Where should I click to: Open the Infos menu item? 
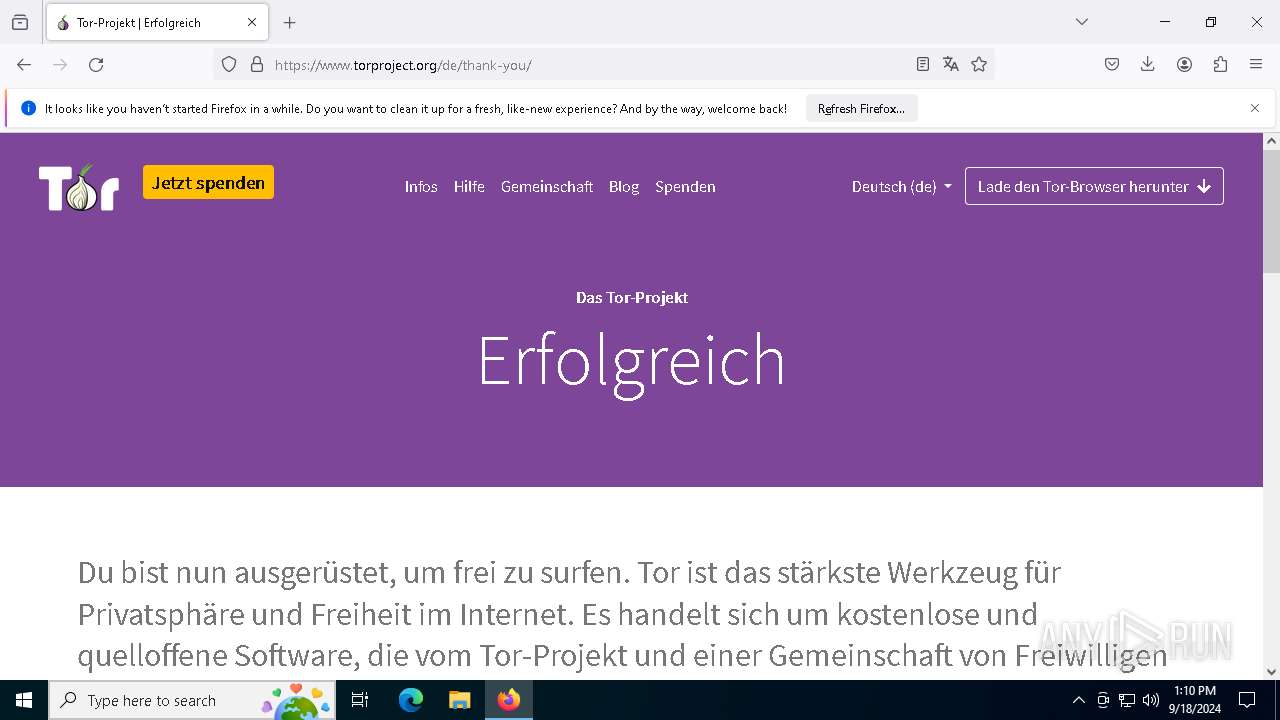pos(421,187)
